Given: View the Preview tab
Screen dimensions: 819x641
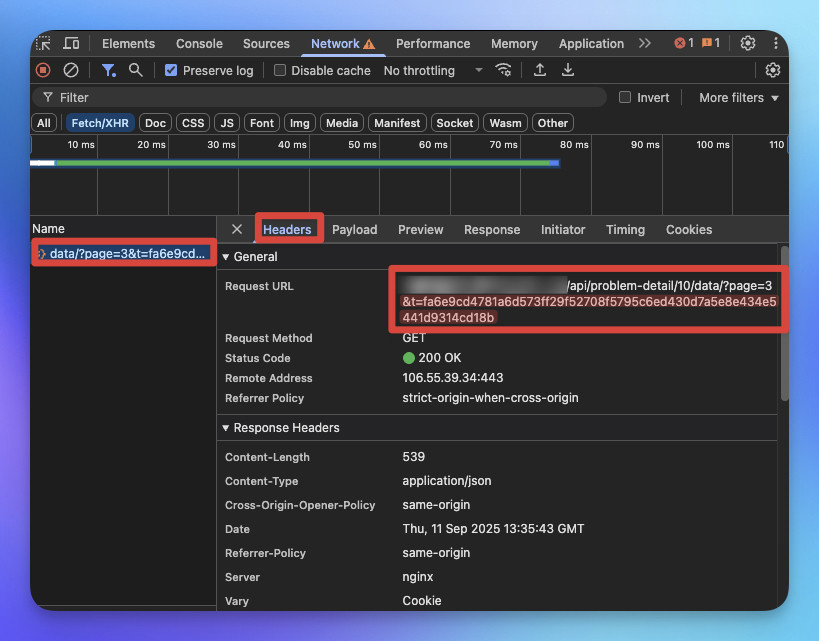Looking at the screenshot, I should click(x=420, y=229).
